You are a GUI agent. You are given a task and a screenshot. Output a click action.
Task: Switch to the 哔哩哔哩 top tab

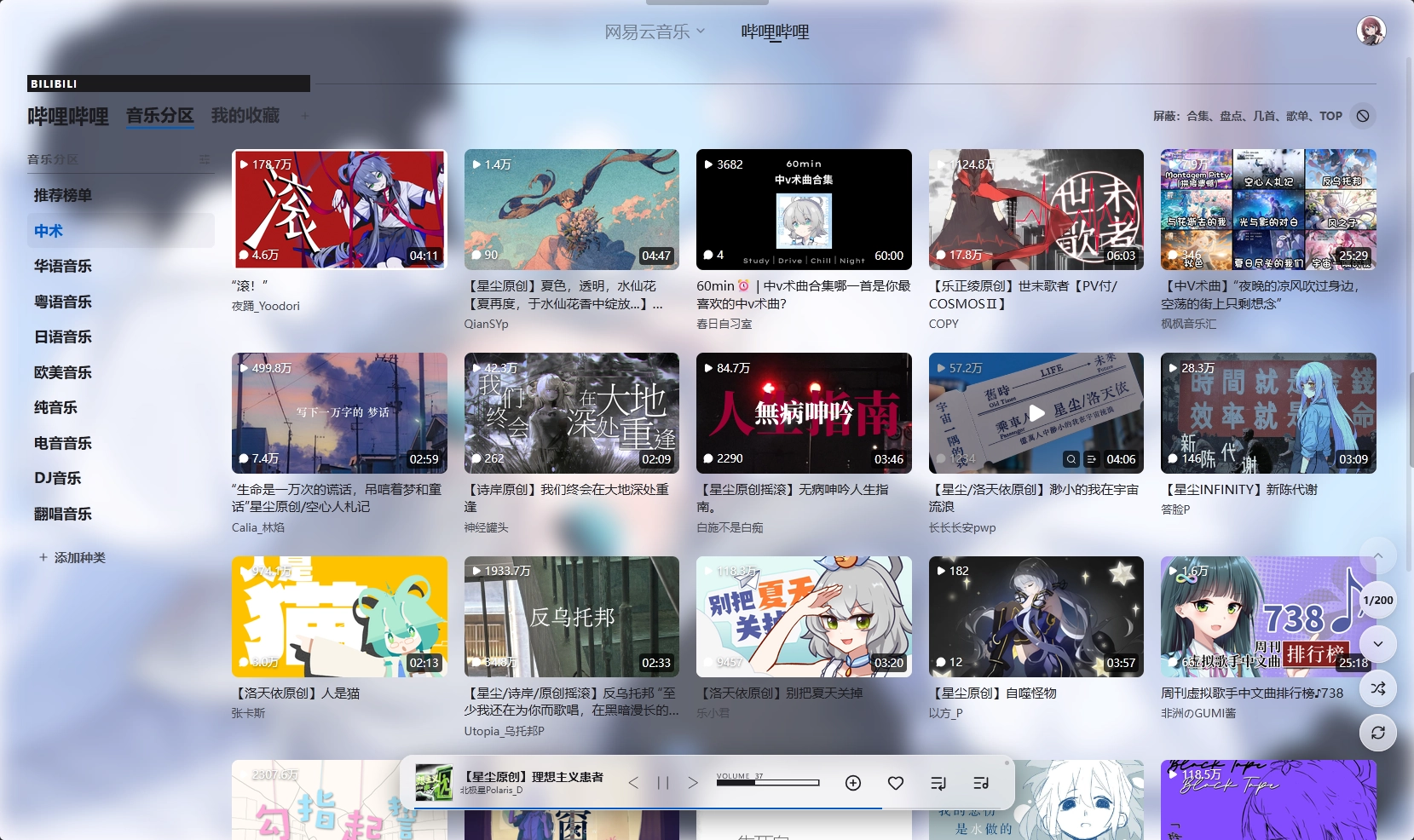coord(775,32)
